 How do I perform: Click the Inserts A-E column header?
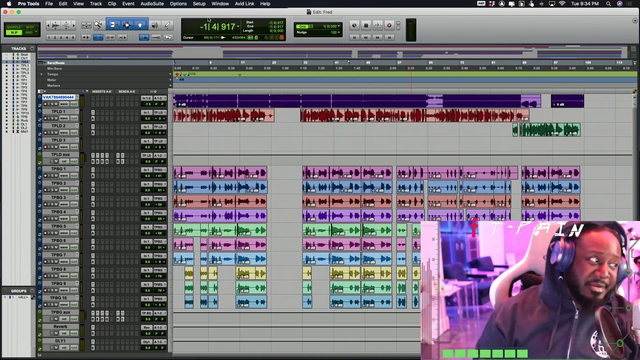click(x=102, y=91)
